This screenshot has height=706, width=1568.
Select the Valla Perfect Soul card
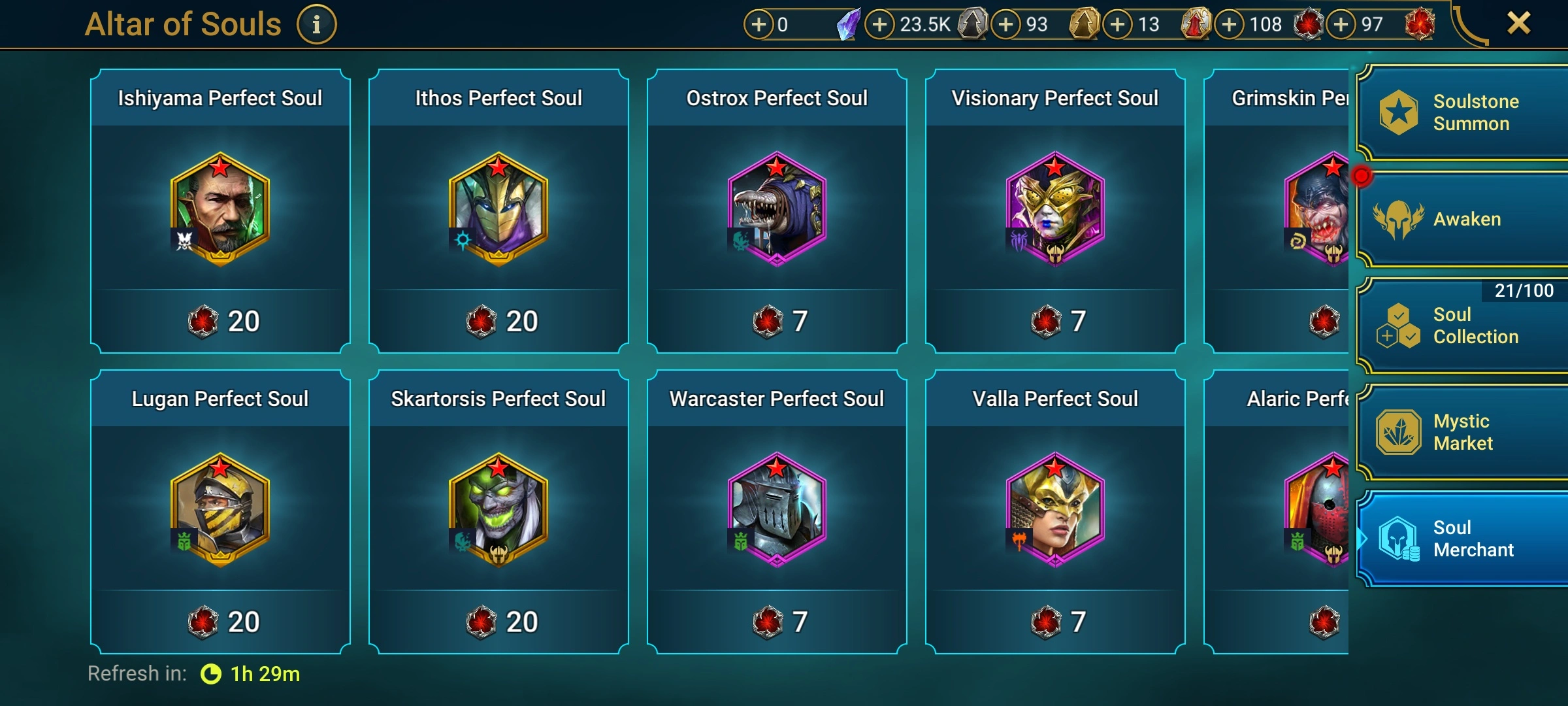coord(1056,512)
